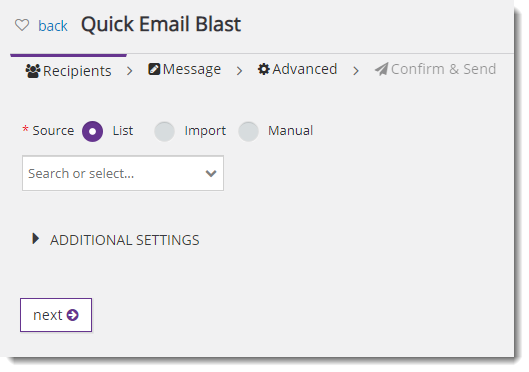Image resolution: width=529 pixels, height=372 pixels.
Task: Switch to the Advanced step tab
Action: click(297, 69)
